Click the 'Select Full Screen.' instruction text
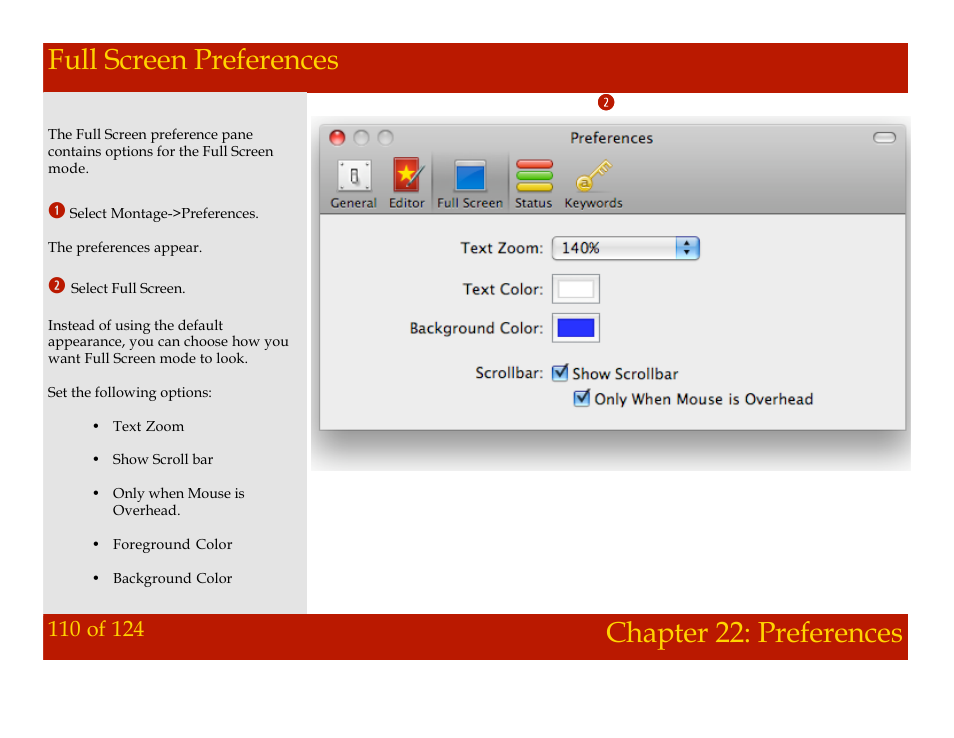Image resolution: width=954 pixels, height=738 pixels. click(128, 288)
